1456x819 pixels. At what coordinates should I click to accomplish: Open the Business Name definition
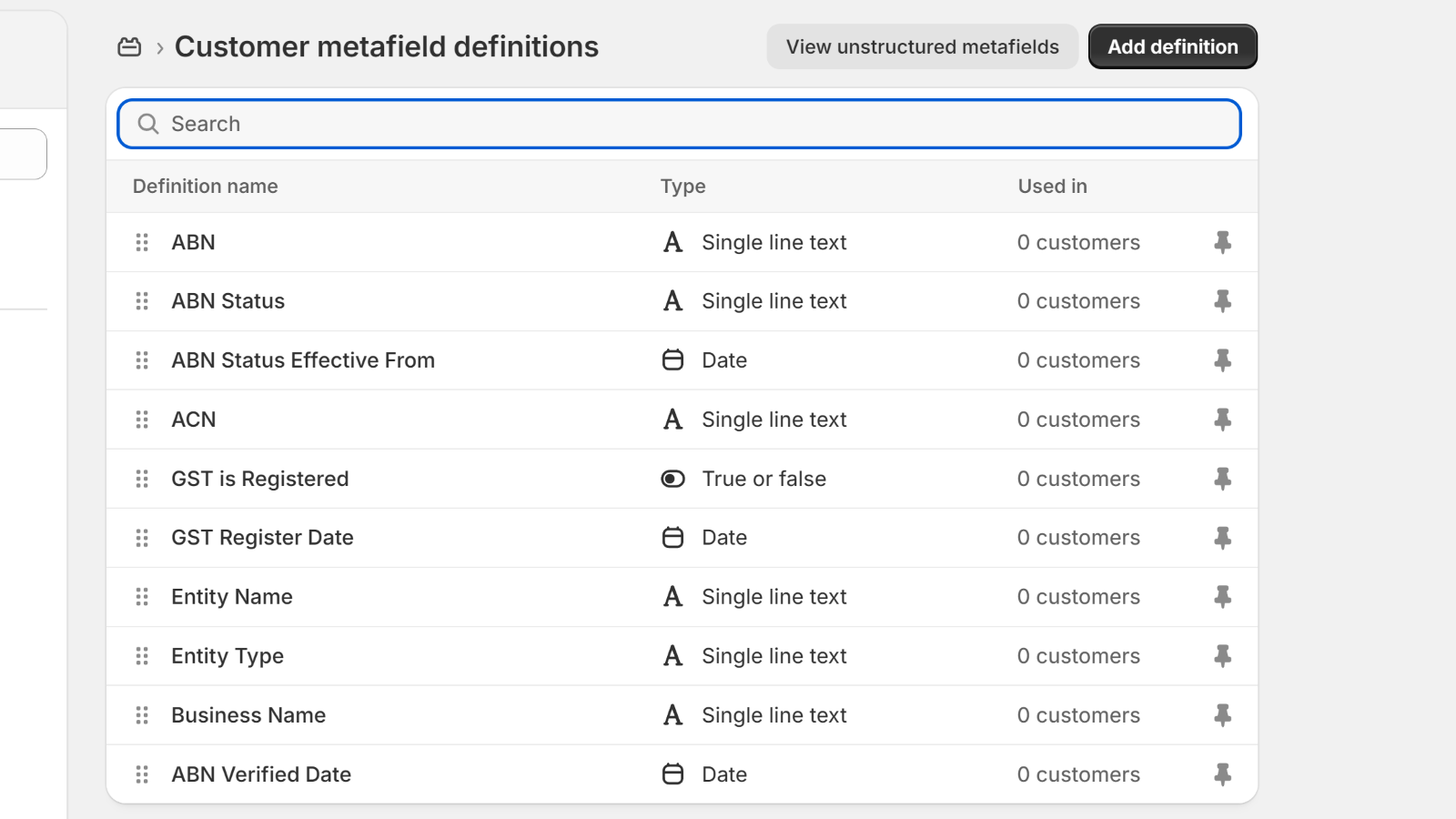coord(248,715)
